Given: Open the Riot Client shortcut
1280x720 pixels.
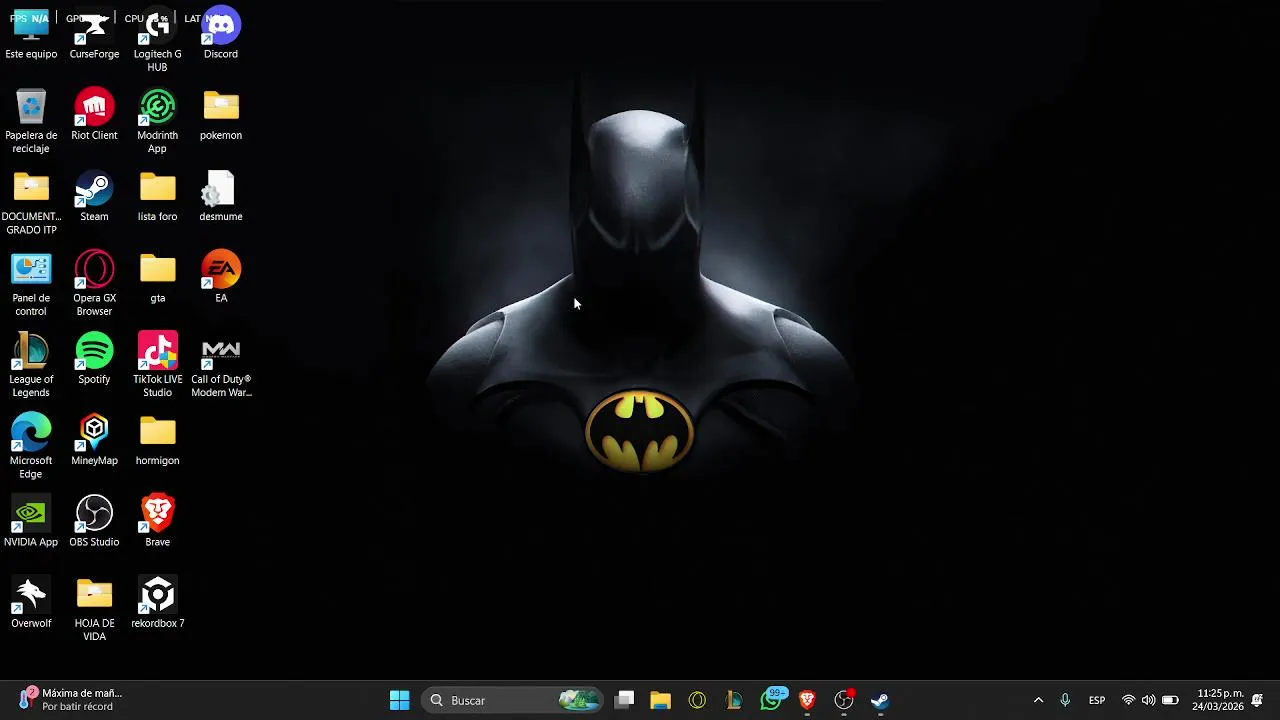Looking at the screenshot, I should click(94, 115).
